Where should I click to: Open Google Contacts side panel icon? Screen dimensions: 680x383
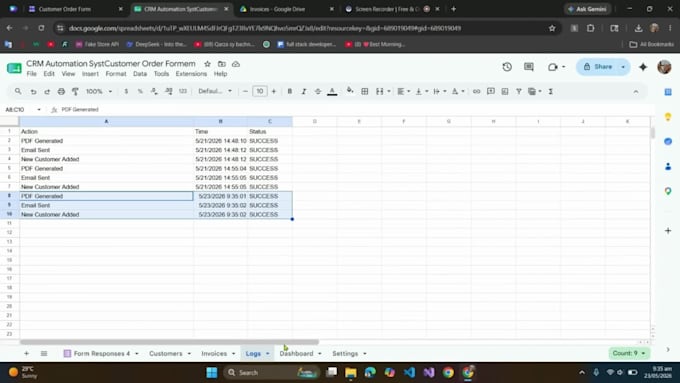pyautogui.click(x=668, y=166)
